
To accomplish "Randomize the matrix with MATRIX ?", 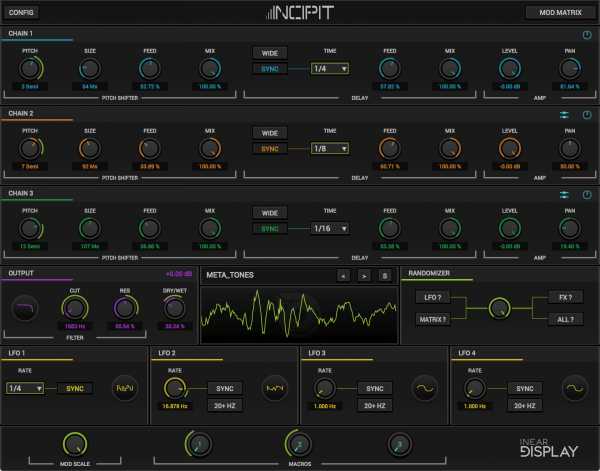I will point(433,319).
